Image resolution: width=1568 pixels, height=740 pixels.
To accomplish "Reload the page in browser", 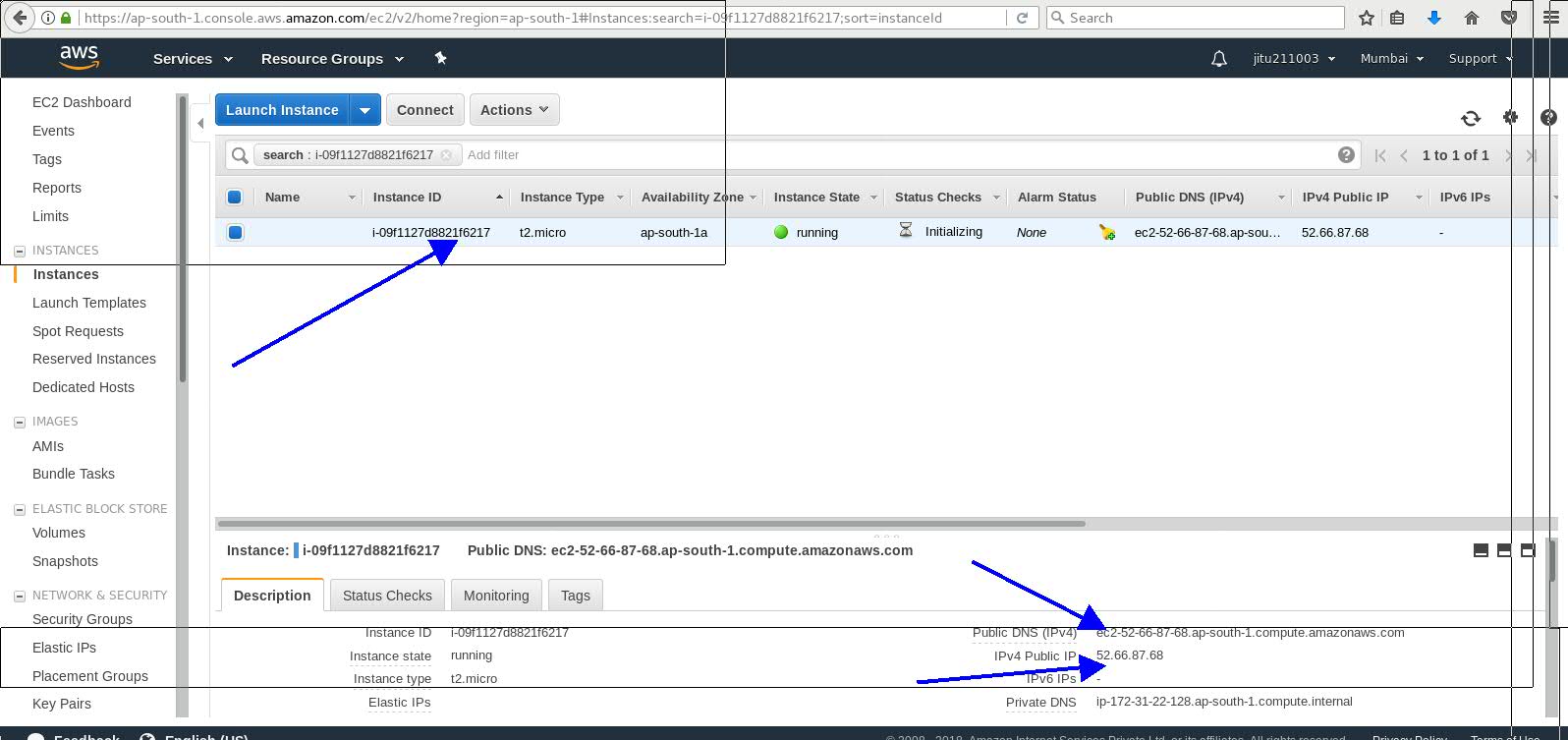I will (x=1022, y=18).
